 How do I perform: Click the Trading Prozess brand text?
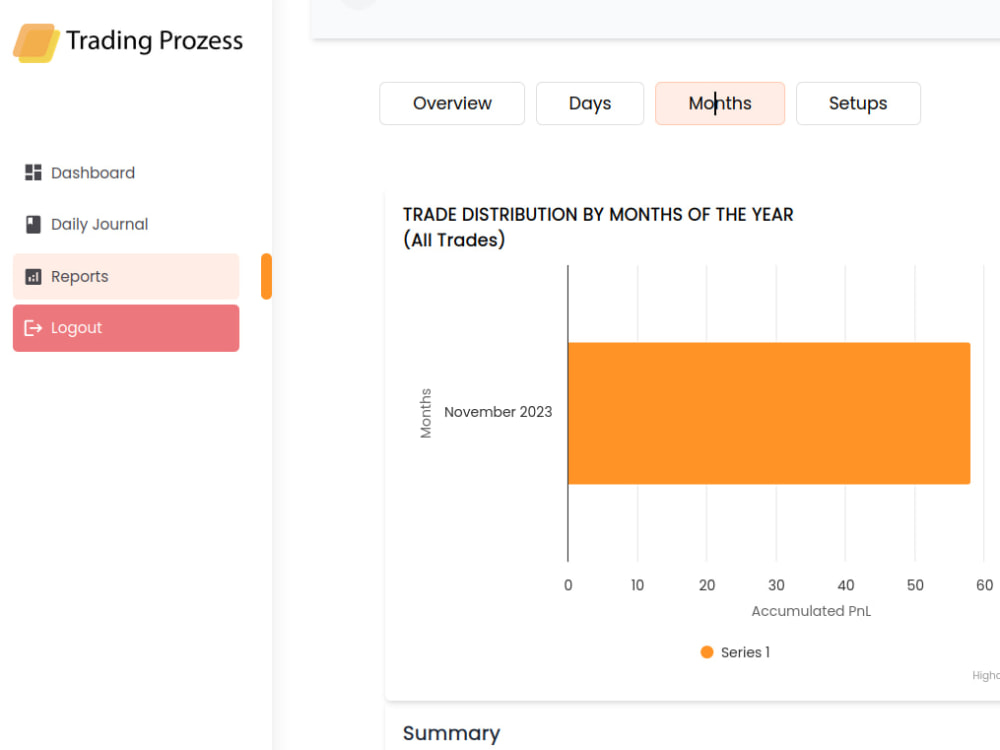[154, 41]
